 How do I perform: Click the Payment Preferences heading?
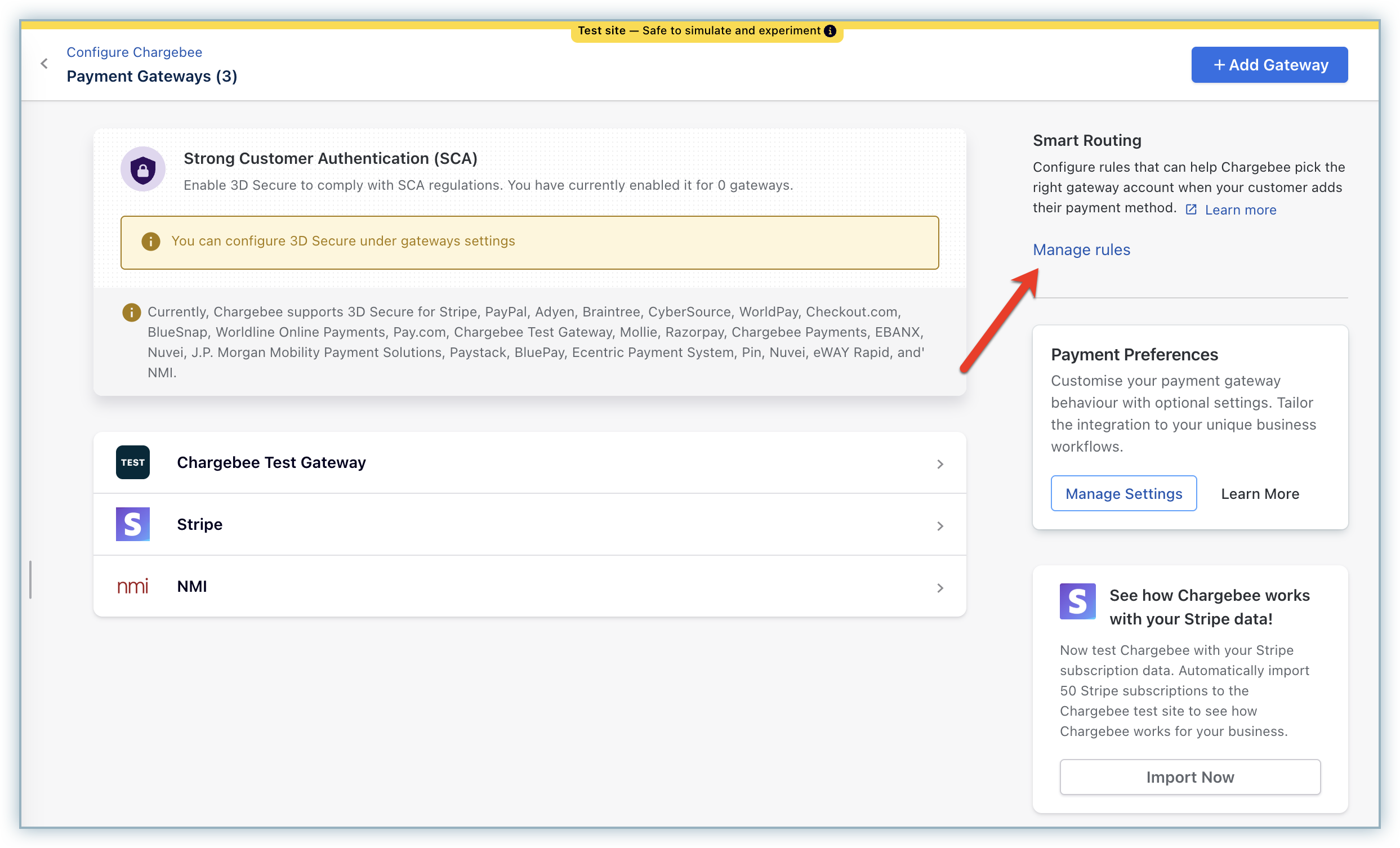tap(1134, 354)
